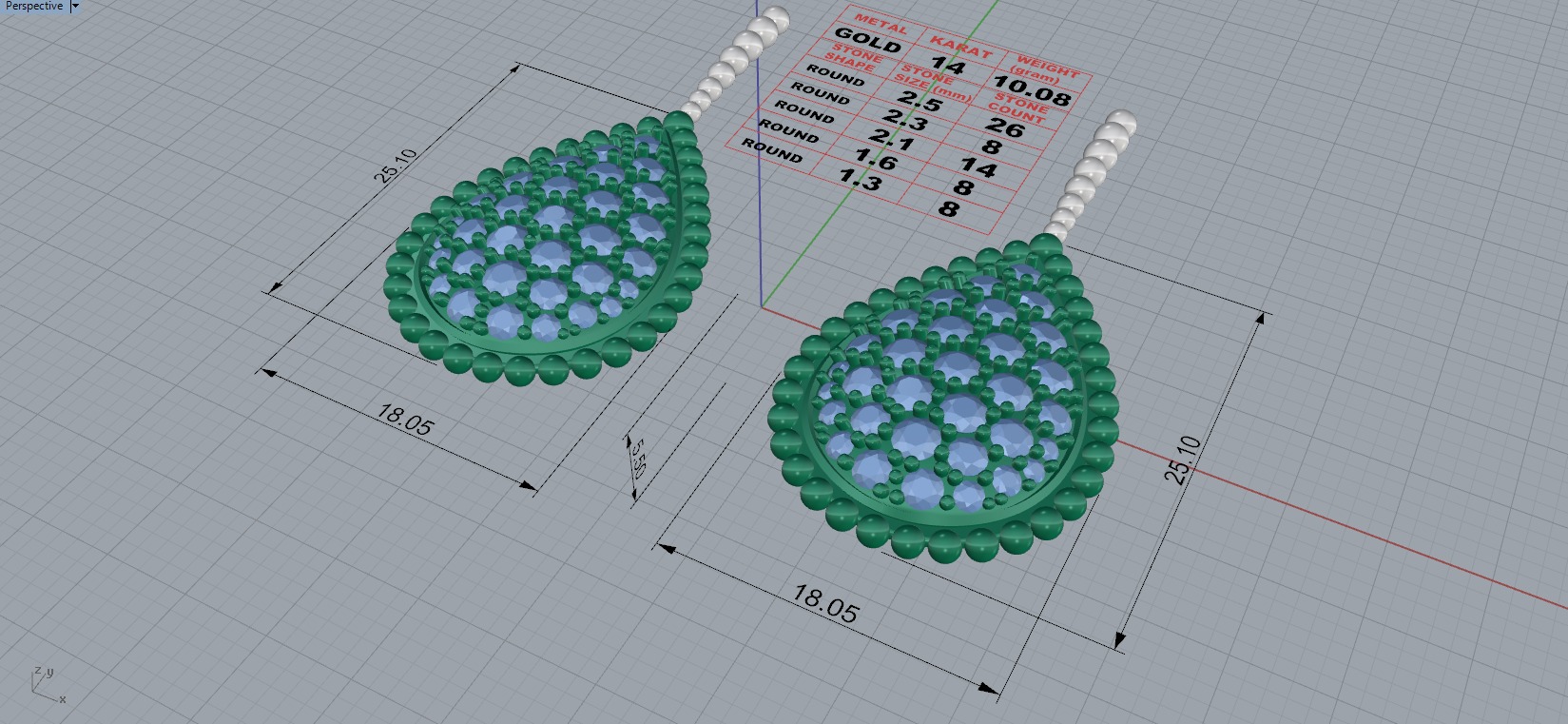Screen dimensions: 1568x724
Task: Select the 18.05 dimension under right earring
Action: (824, 603)
